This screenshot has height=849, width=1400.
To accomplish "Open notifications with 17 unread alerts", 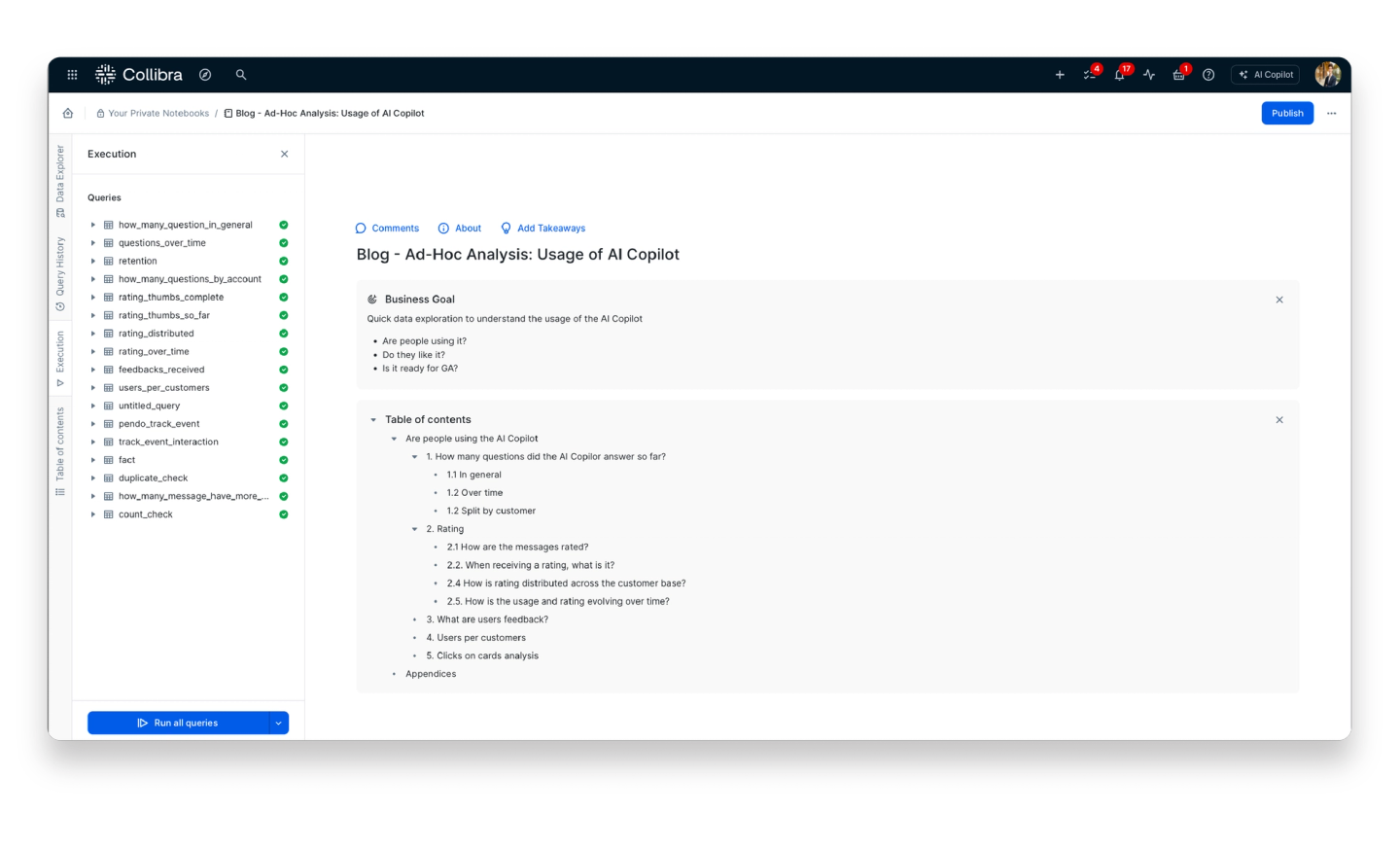I will [1119, 74].
